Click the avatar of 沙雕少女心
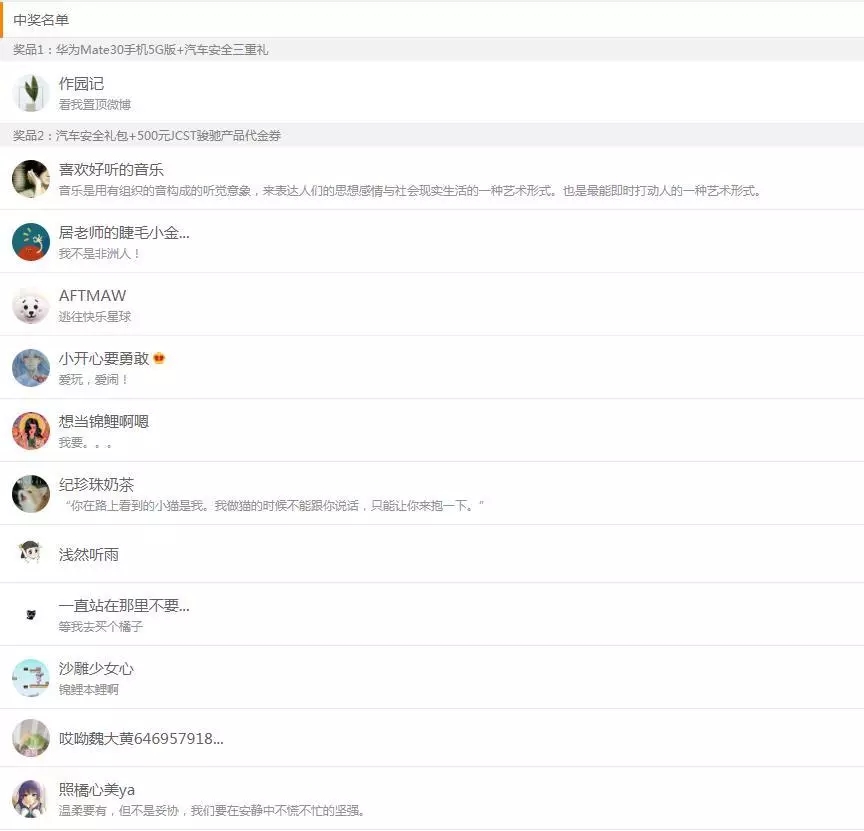Screen dimensions: 864x831 coord(31,678)
